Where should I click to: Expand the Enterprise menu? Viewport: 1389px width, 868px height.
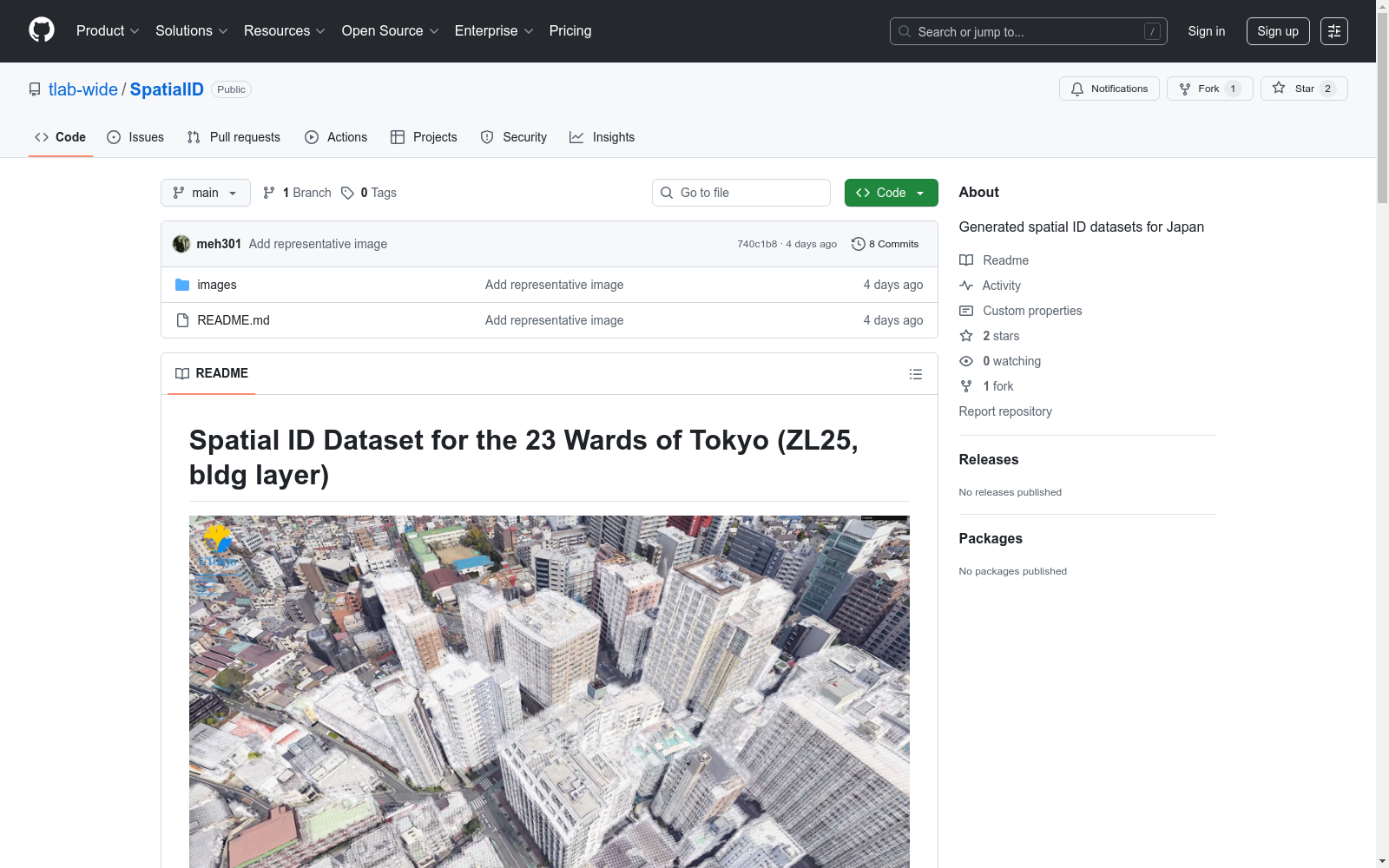(x=494, y=31)
